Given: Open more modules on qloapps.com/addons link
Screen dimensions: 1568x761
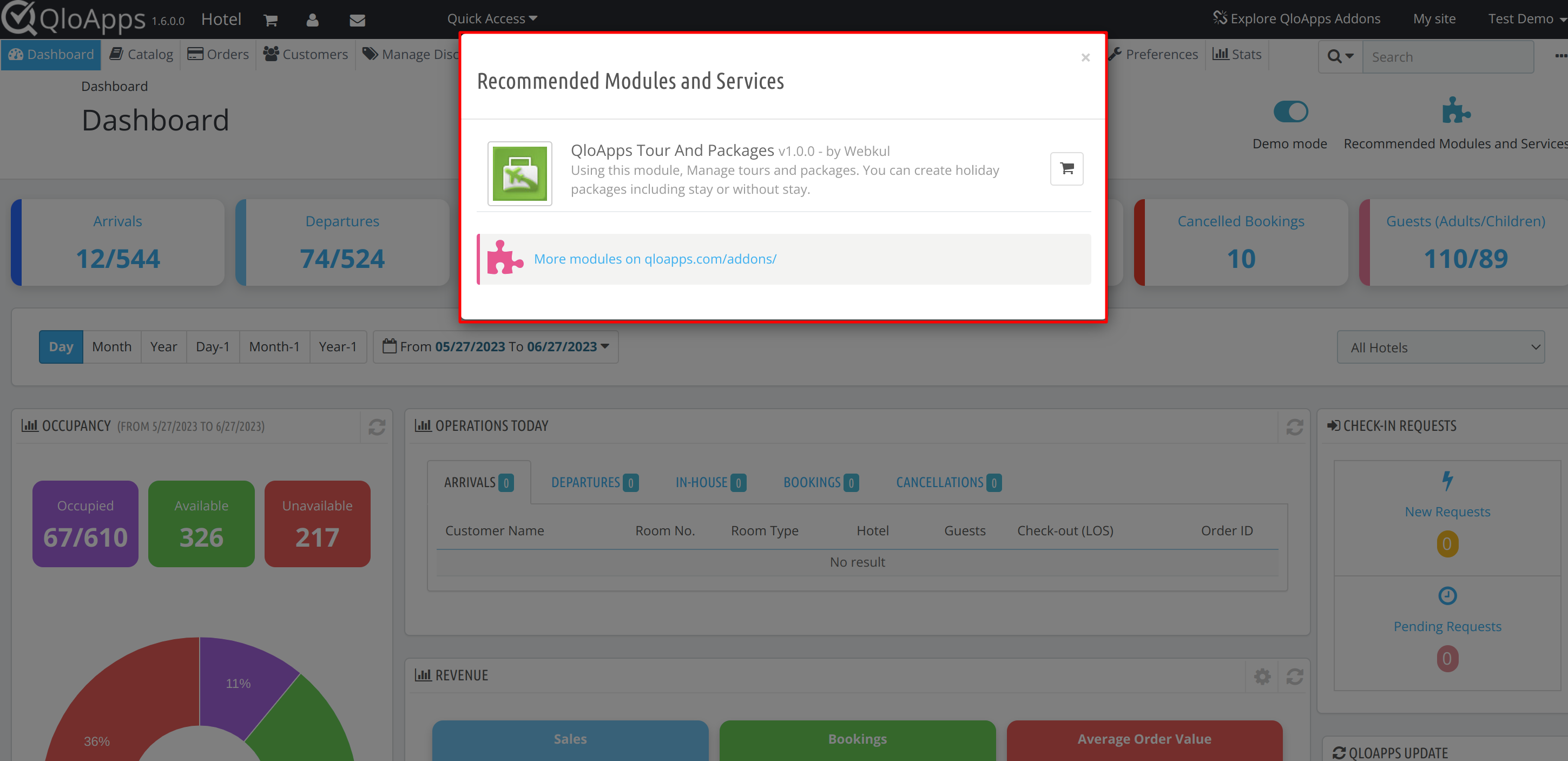Looking at the screenshot, I should (x=655, y=258).
